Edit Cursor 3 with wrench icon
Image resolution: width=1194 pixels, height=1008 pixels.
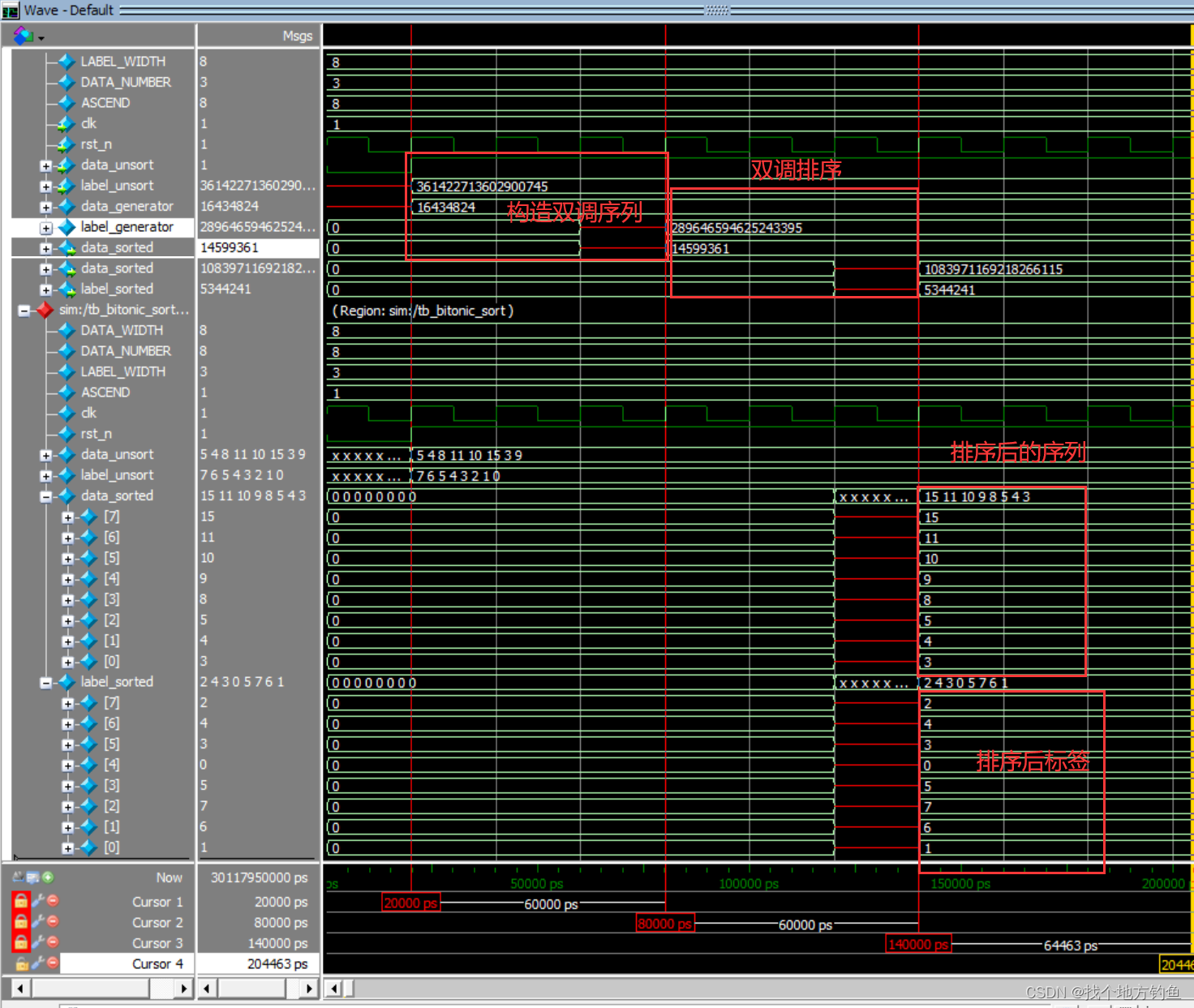37,942
